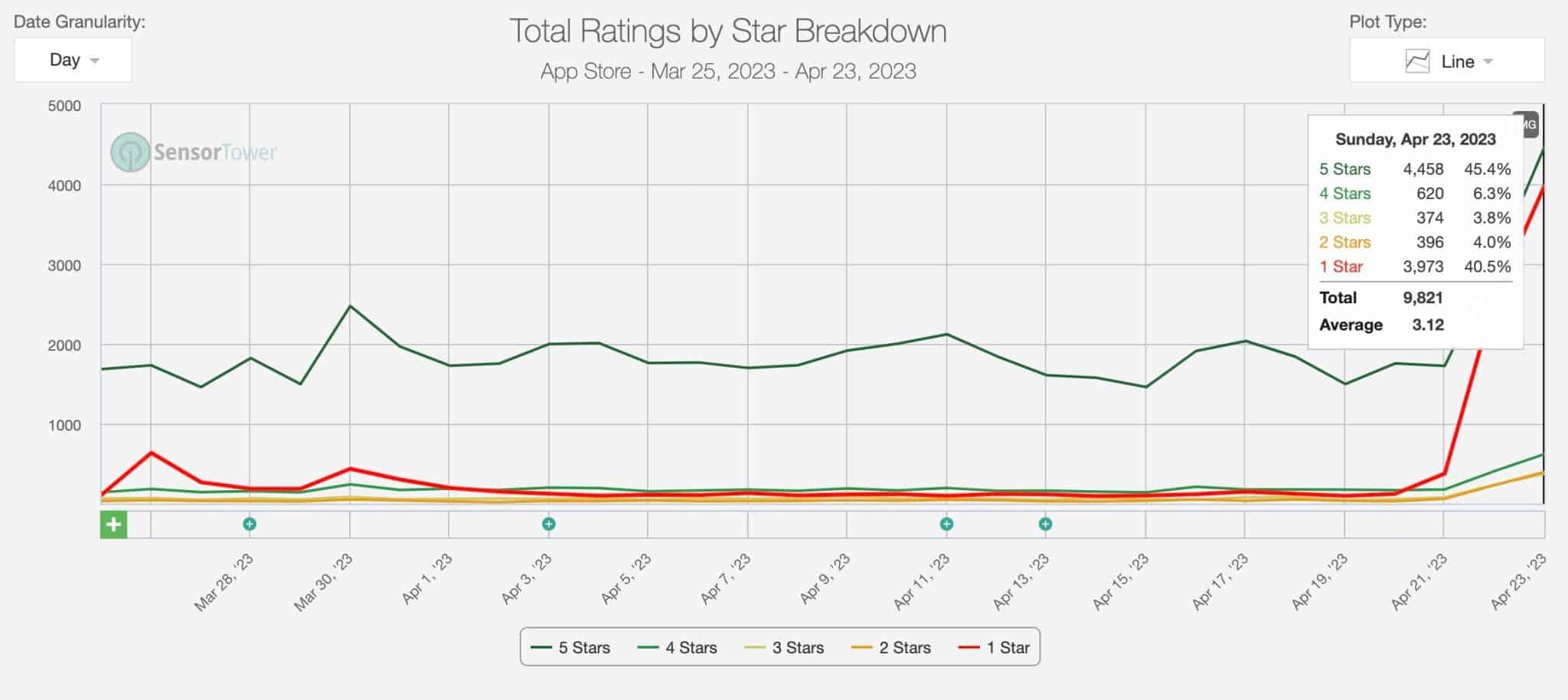Open the Plot Type Line dropdown
This screenshot has width=1568, height=700.
click(x=1446, y=61)
